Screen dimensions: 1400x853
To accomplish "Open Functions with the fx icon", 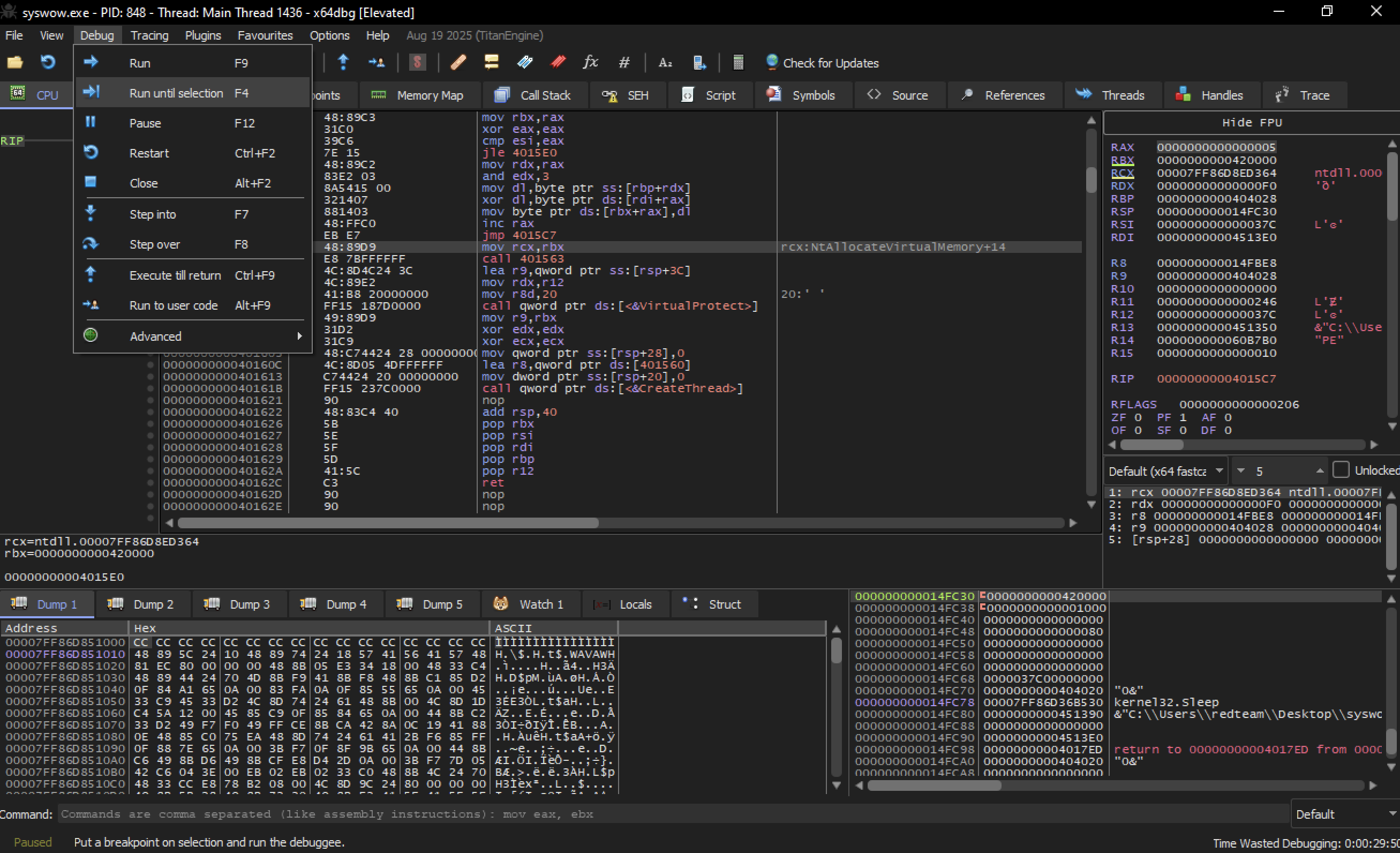I will pyautogui.click(x=591, y=62).
